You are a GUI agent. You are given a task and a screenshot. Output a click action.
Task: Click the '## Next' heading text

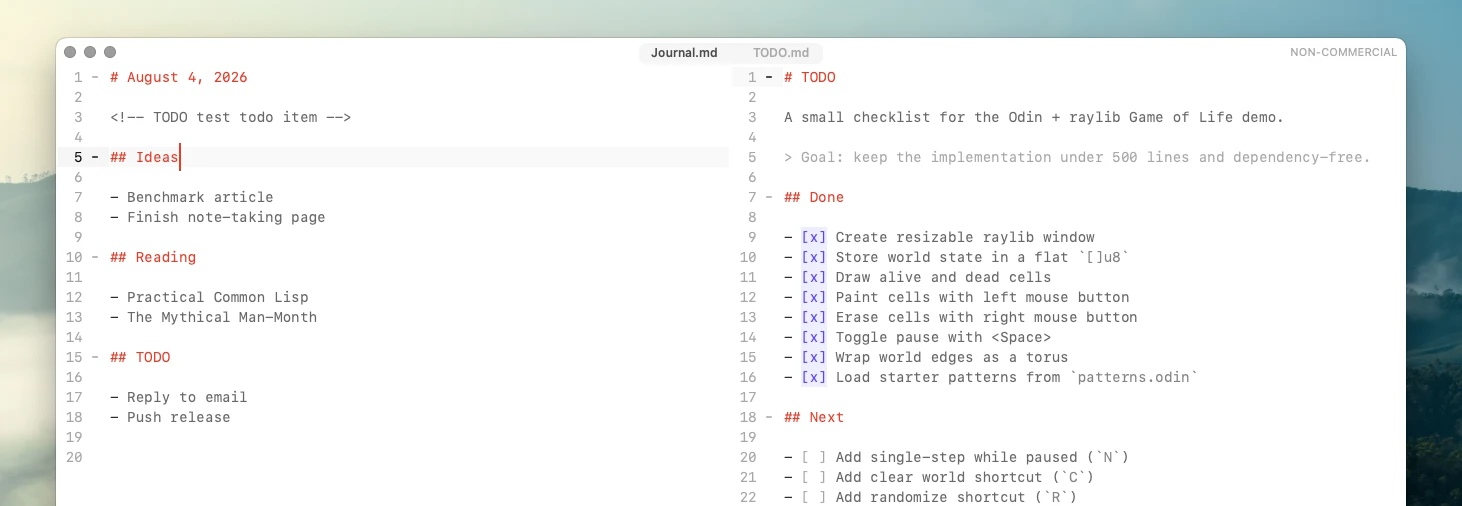coord(814,417)
